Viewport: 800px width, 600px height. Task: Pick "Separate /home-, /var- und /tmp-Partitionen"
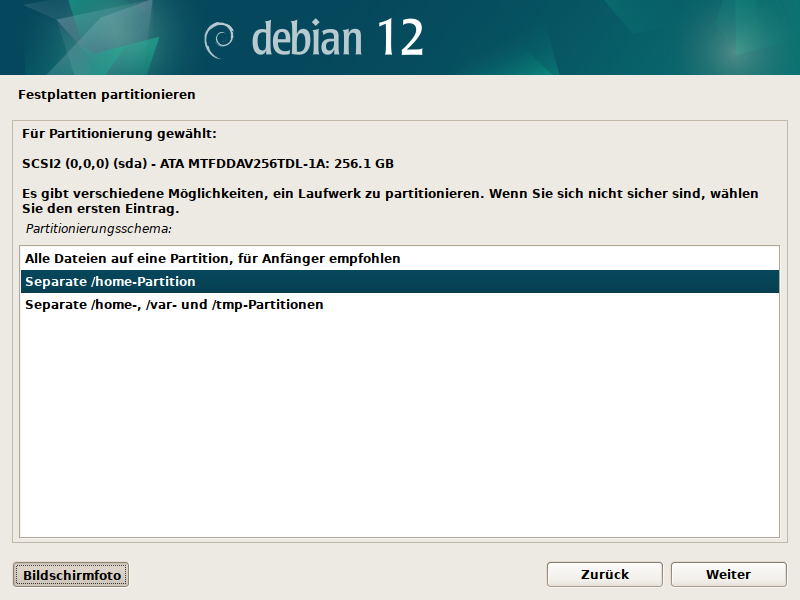pos(174,304)
